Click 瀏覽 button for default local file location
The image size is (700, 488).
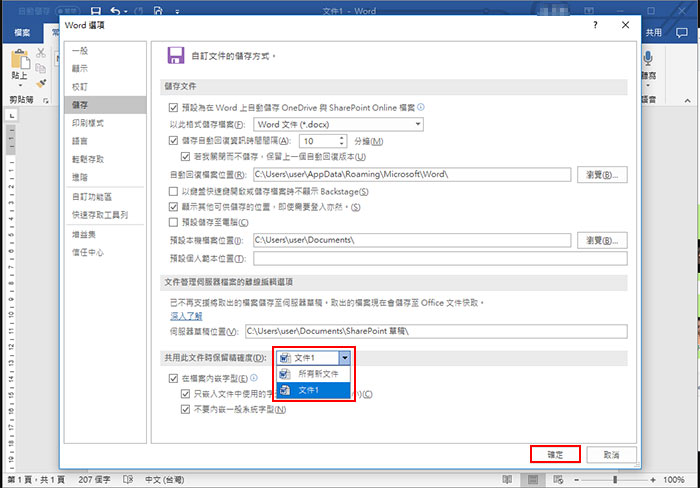(602, 240)
